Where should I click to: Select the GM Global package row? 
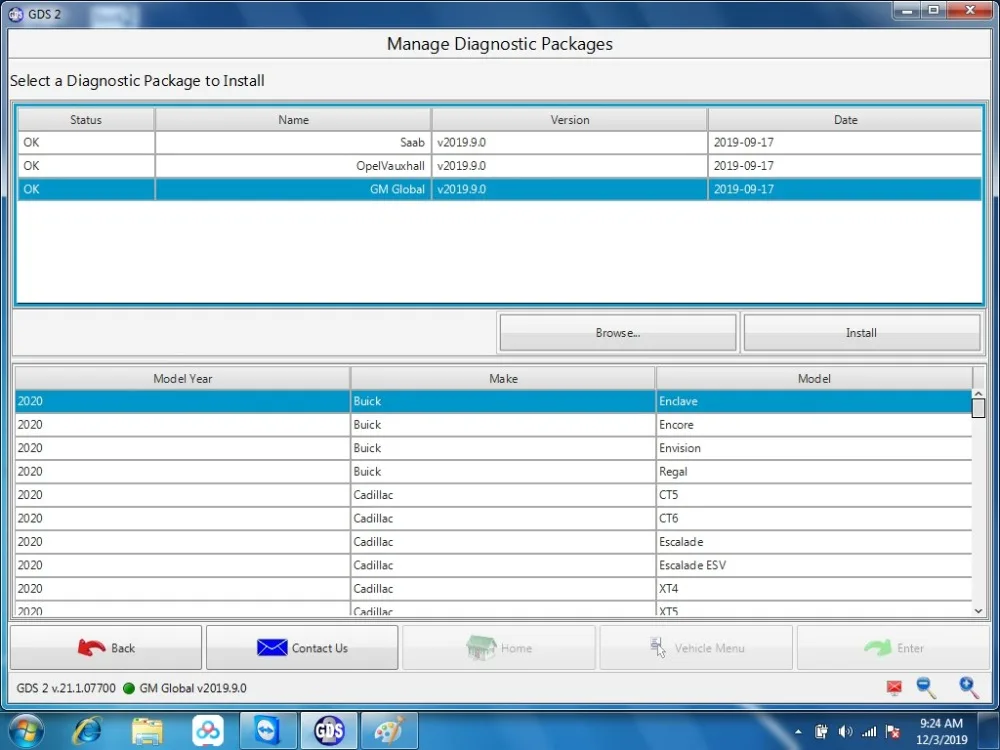[499, 189]
